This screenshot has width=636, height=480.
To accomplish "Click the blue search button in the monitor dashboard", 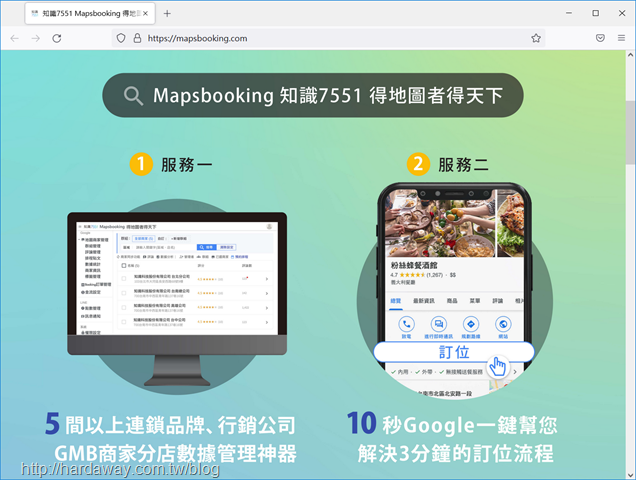I will (x=206, y=247).
